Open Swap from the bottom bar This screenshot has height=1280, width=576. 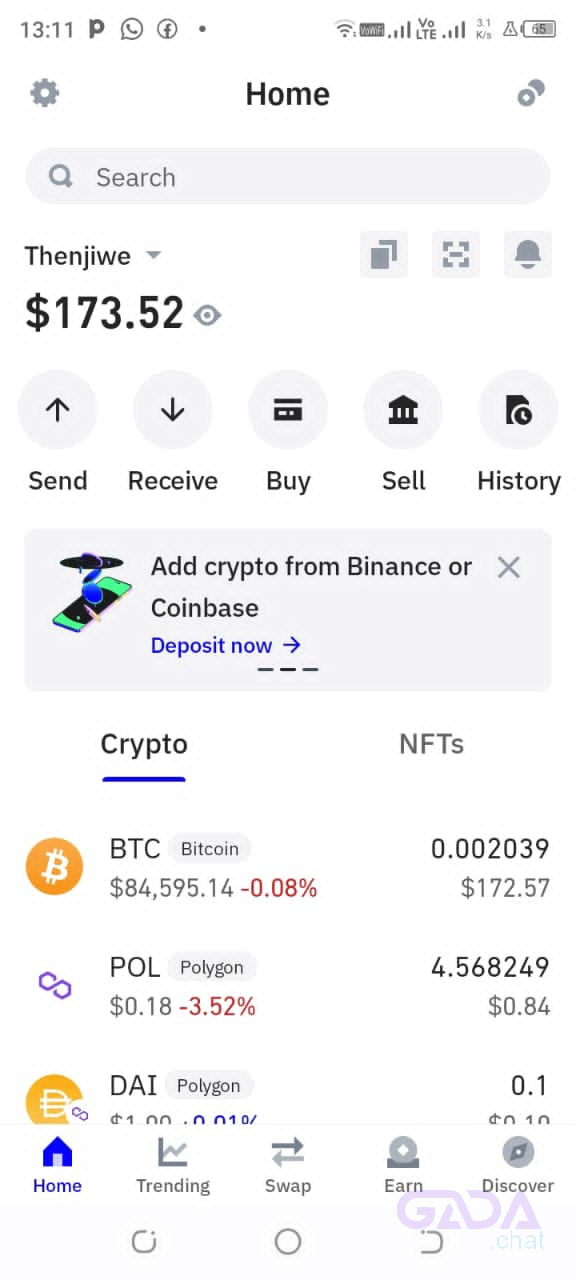(288, 1166)
